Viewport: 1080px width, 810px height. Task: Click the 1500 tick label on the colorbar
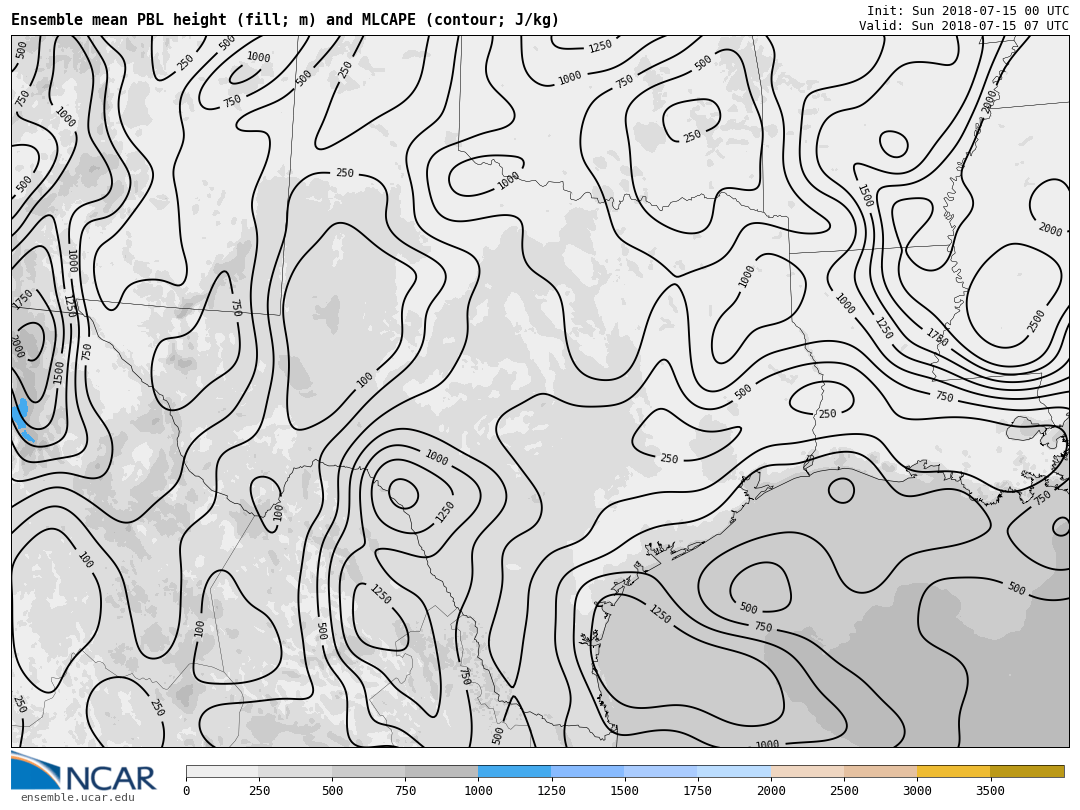tap(624, 791)
